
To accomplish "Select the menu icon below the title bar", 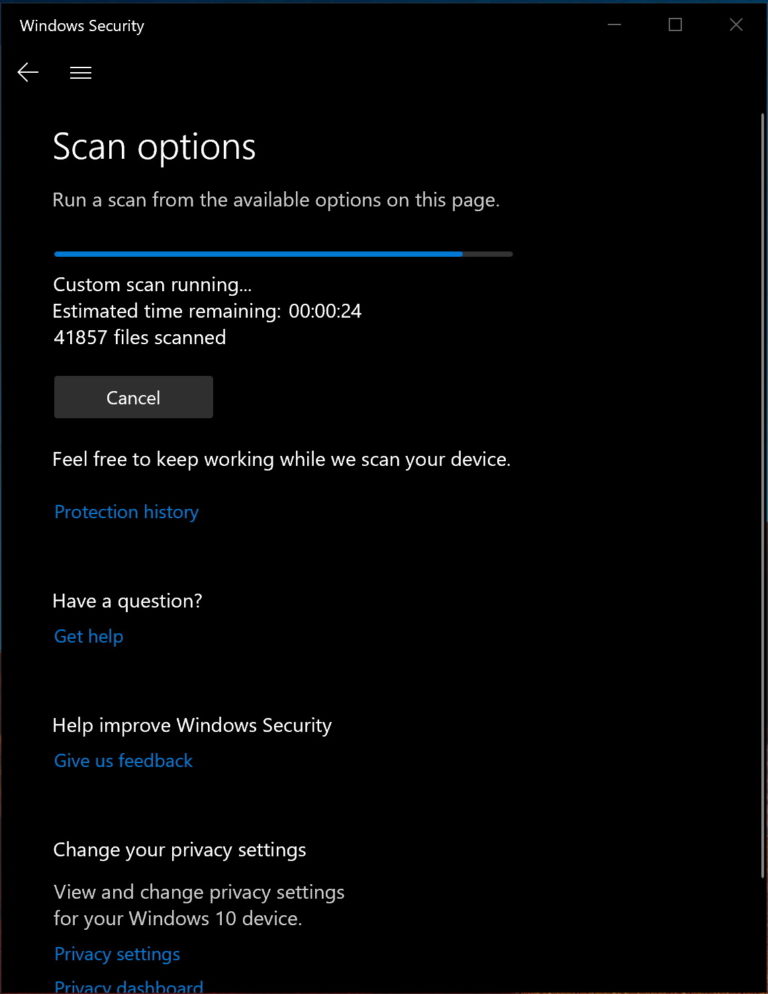I will pos(80,72).
